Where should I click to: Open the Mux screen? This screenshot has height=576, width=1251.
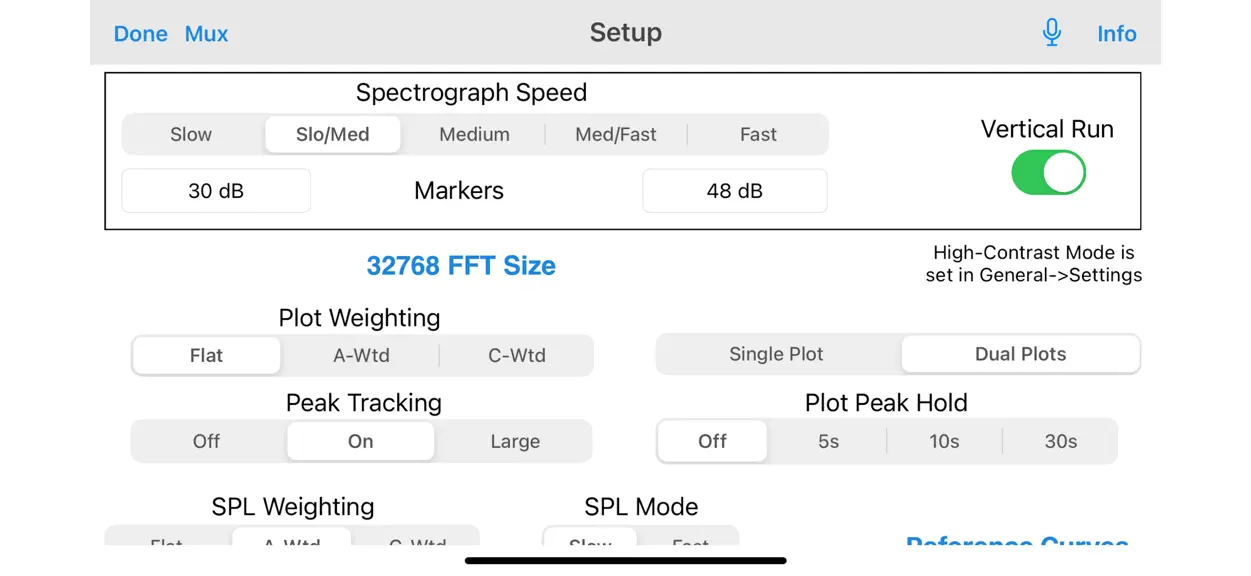click(x=206, y=34)
